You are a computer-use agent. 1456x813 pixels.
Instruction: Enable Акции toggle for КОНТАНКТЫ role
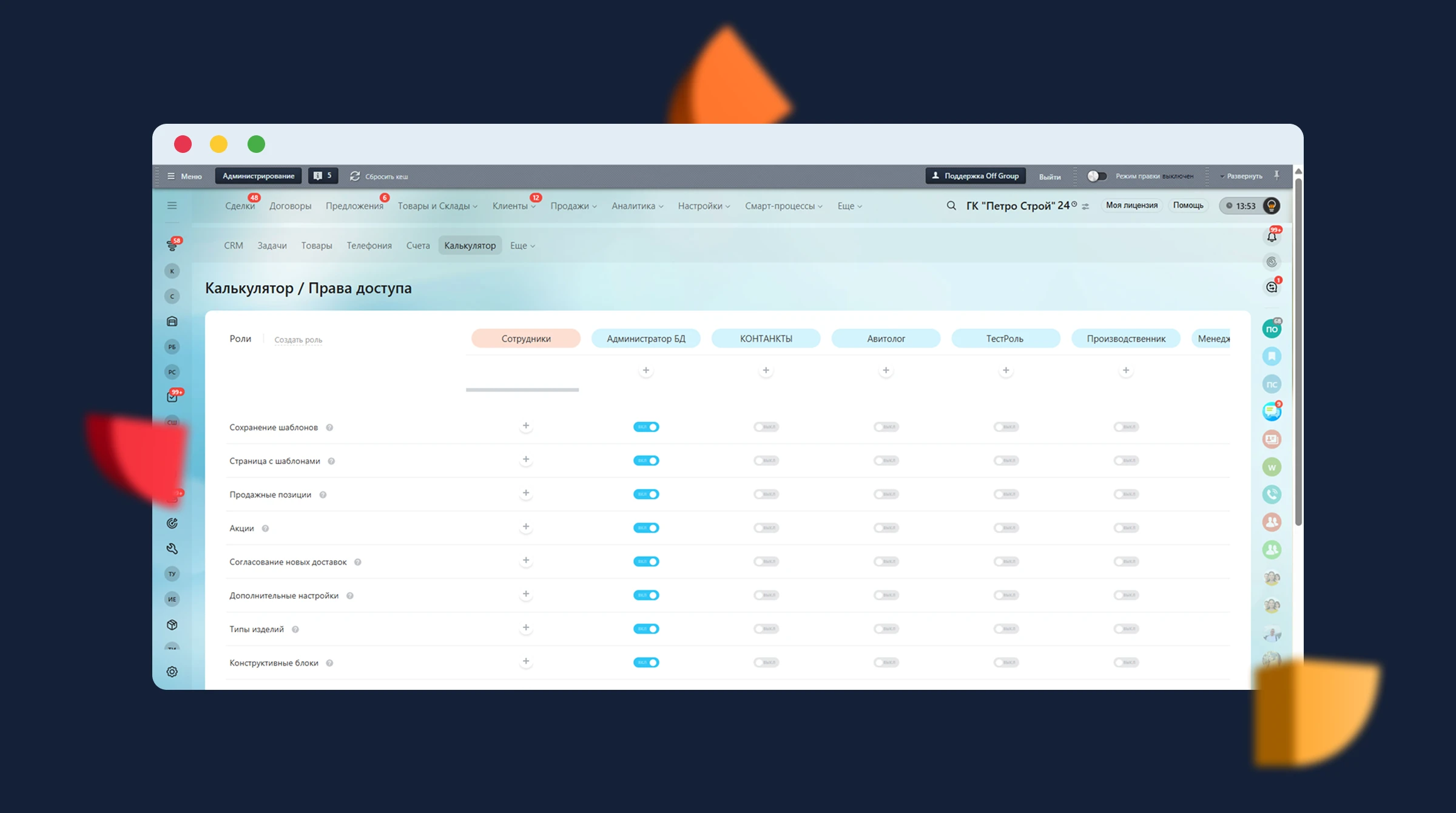(x=766, y=528)
